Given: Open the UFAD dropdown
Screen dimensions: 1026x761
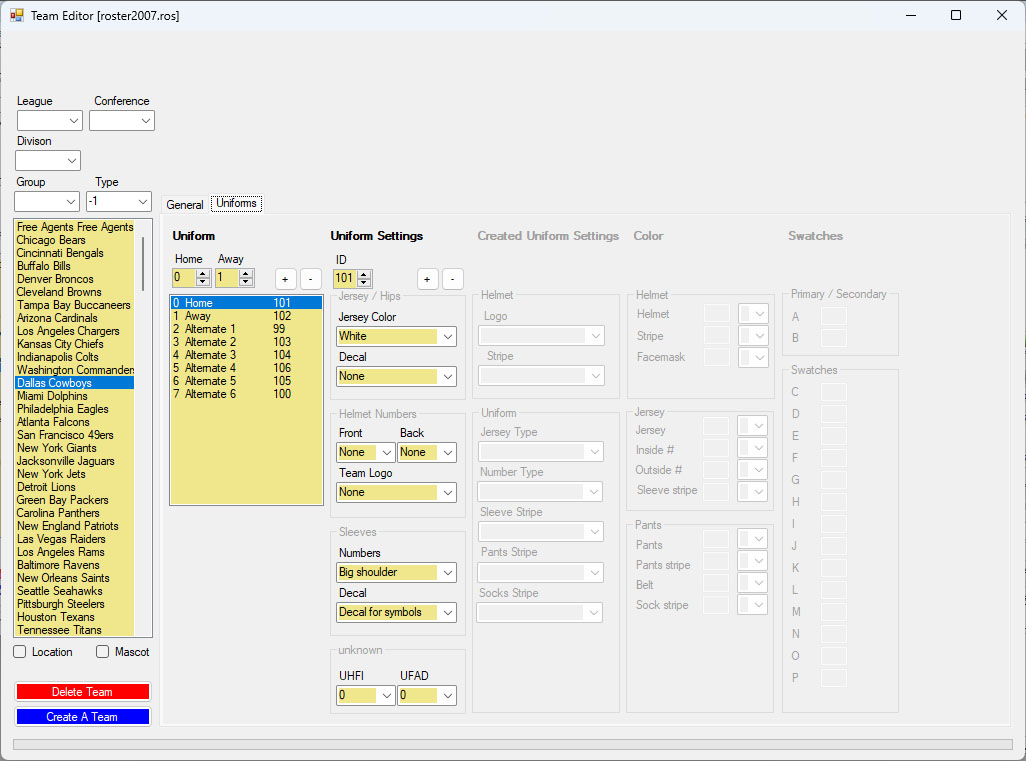Looking at the screenshot, I should coord(427,695).
